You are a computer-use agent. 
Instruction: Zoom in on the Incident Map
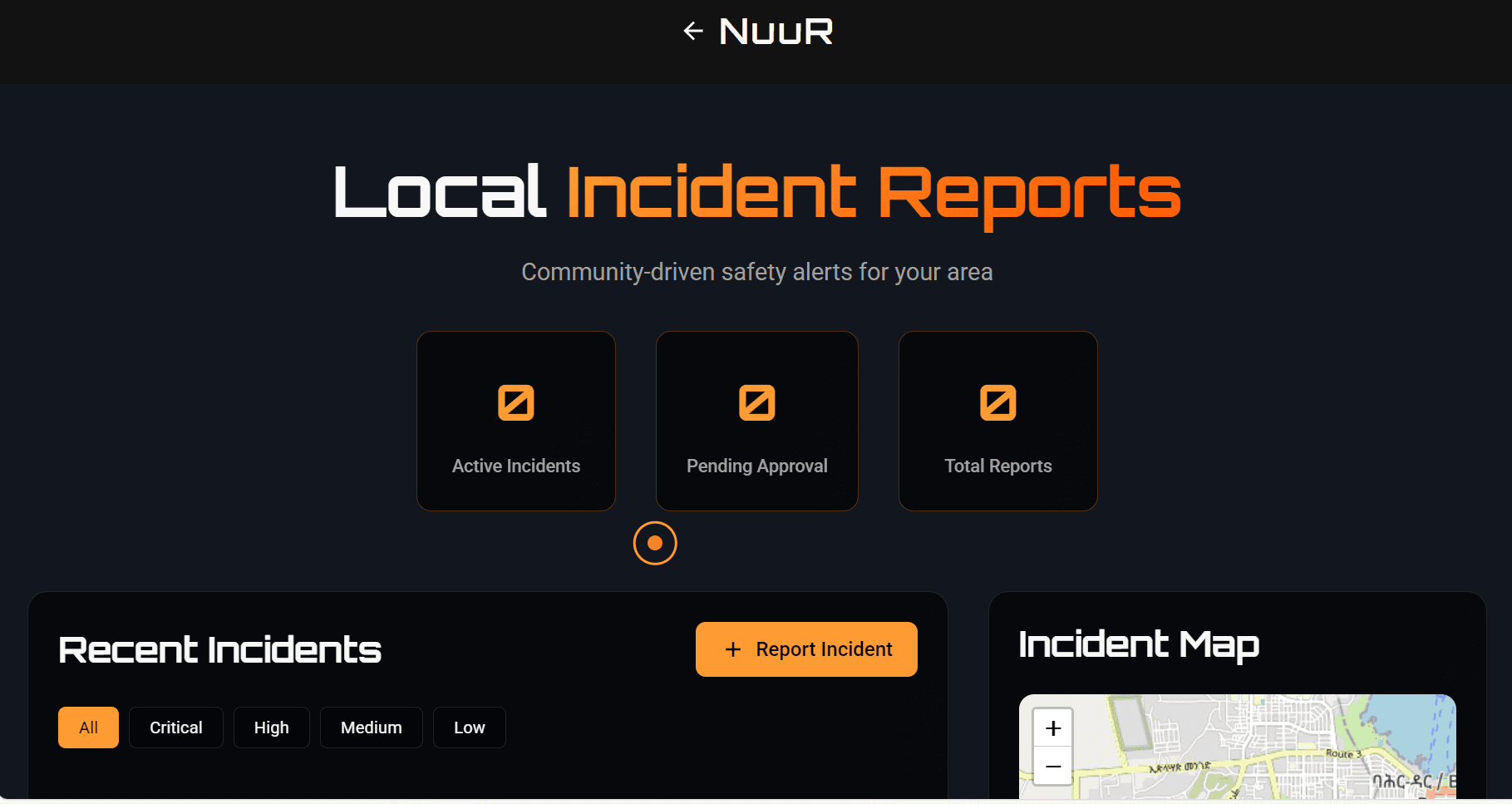click(x=1052, y=727)
